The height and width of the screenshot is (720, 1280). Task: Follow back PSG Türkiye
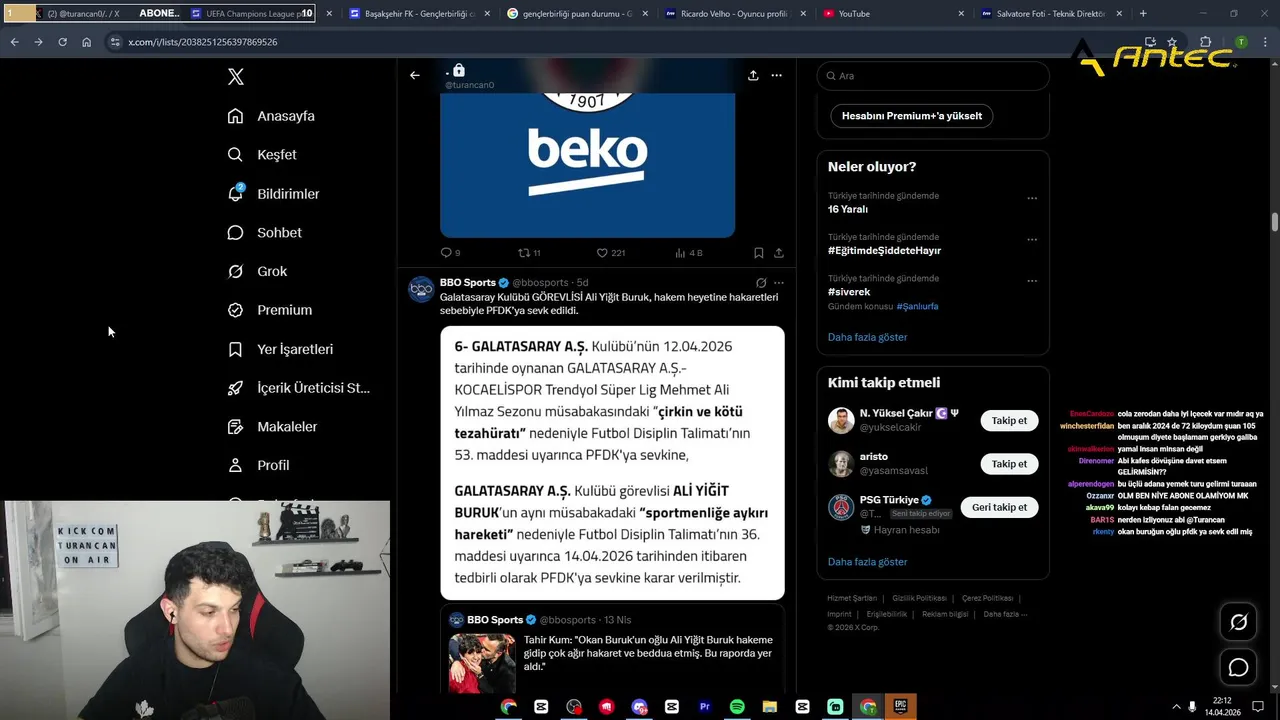[1000, 507]
